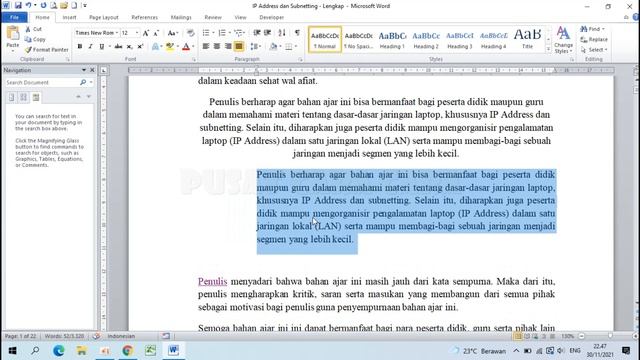Switch to the Page Layout tab
Screen dimensions: 640x360
click(104, 18)
